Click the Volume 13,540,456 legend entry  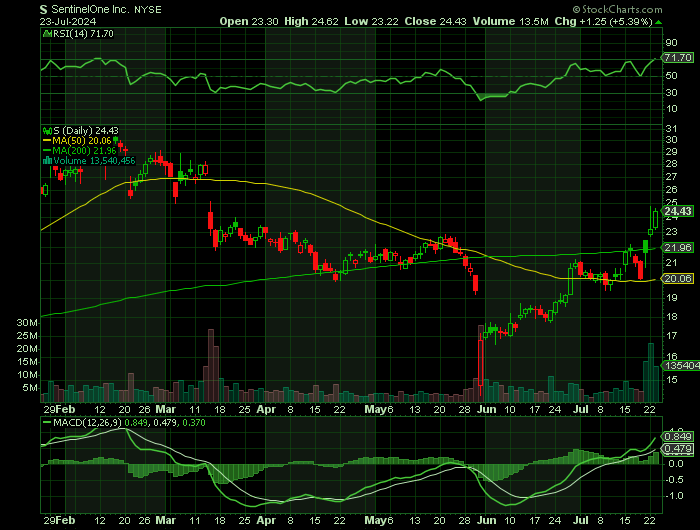coord(94,161)
